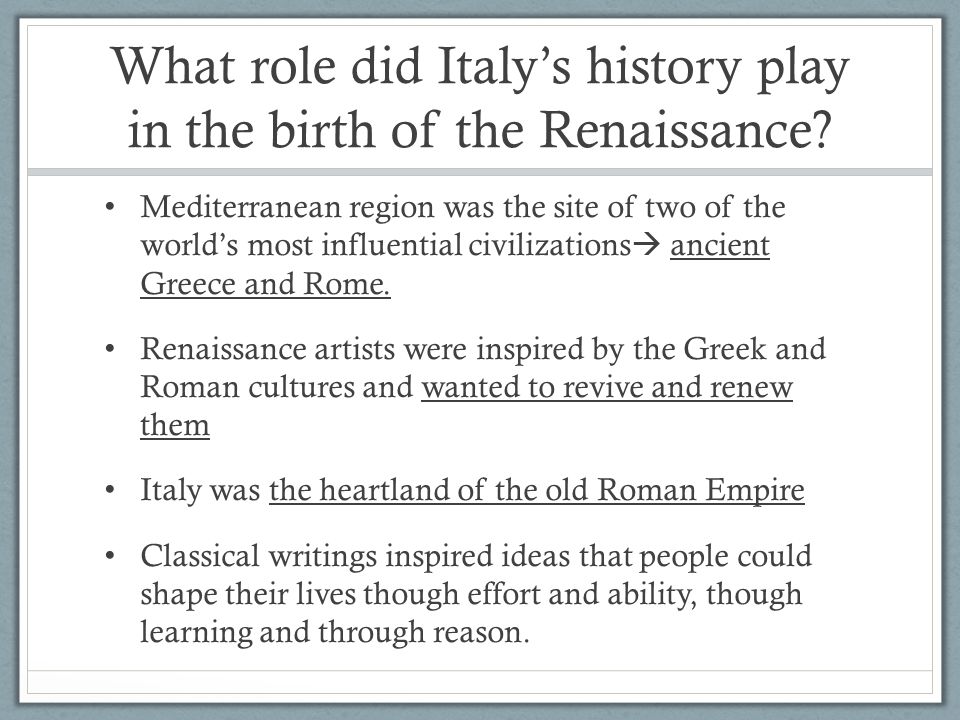Click 'learning and through reason.' line
This screenshot has height=720, width=960.
click(334, 632)
